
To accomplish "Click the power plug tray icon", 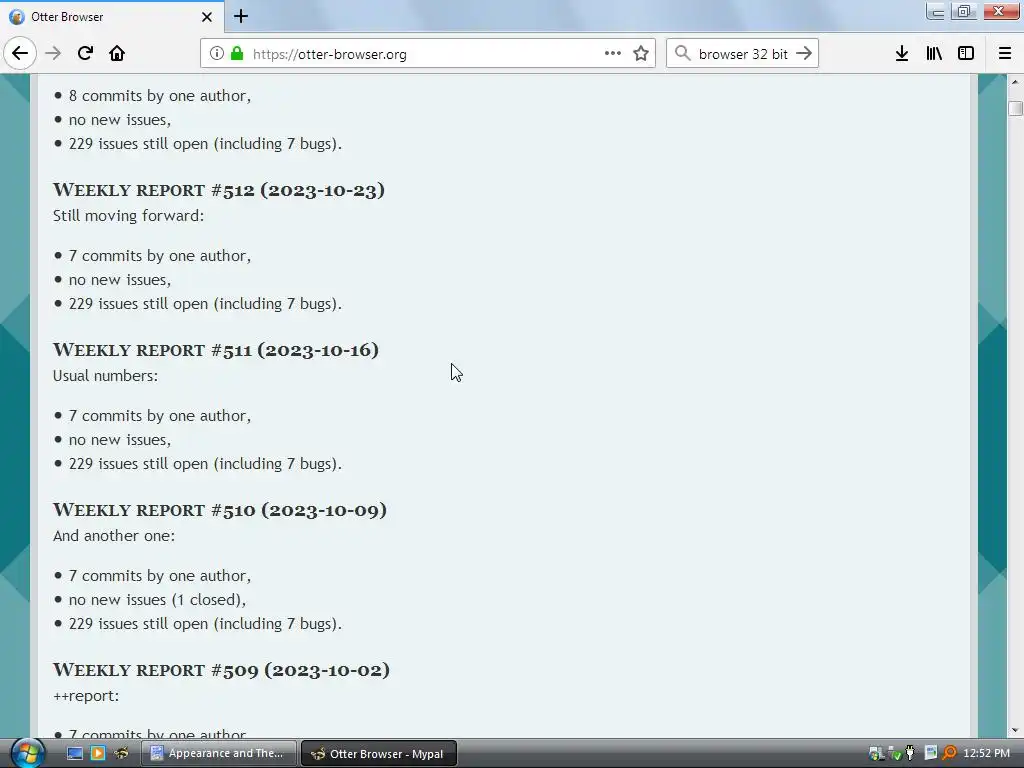I will (x=910, y=754).
